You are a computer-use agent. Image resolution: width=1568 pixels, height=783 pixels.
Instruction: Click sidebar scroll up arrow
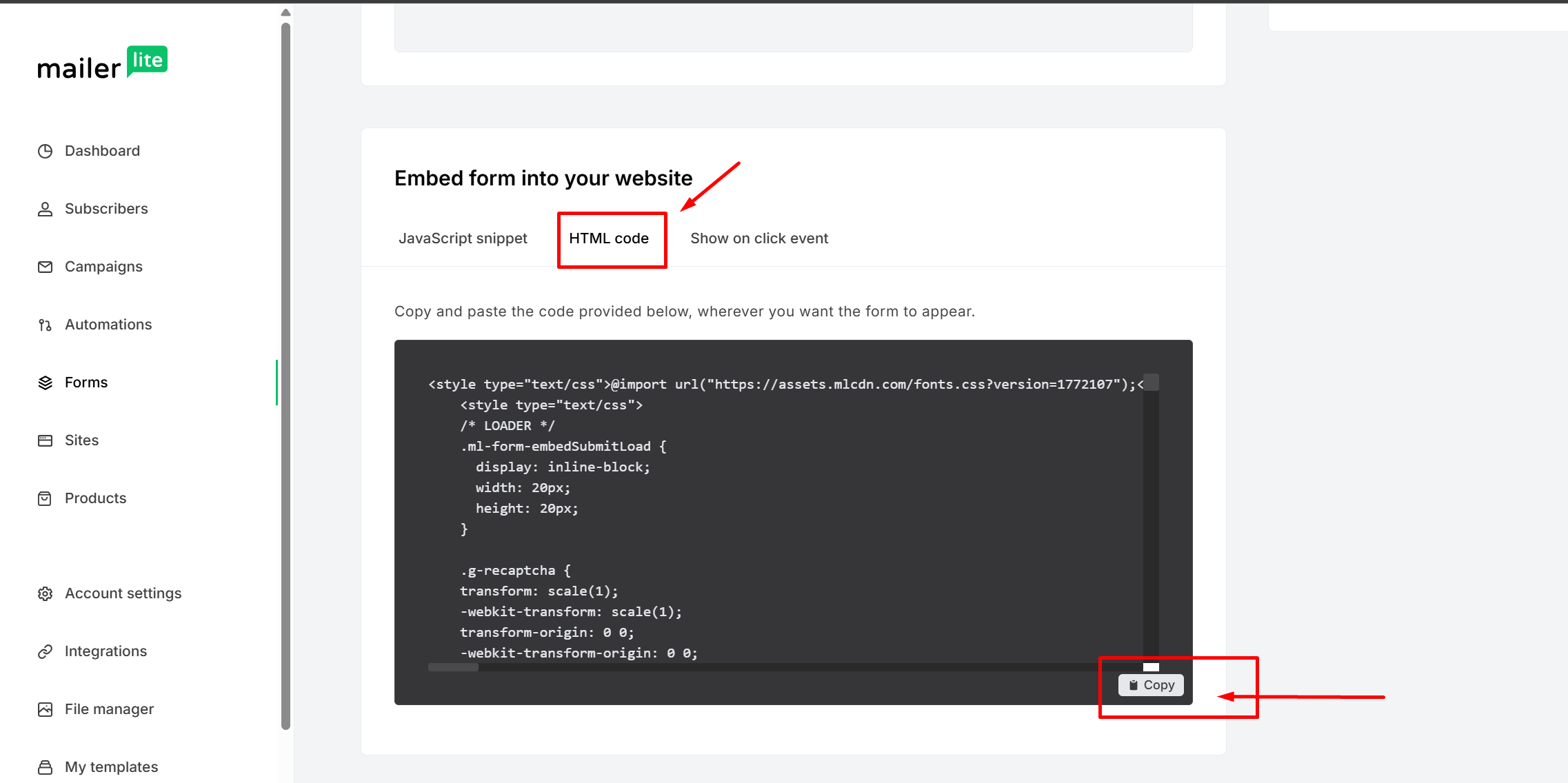pyautogui.click(x=285, y=12)
